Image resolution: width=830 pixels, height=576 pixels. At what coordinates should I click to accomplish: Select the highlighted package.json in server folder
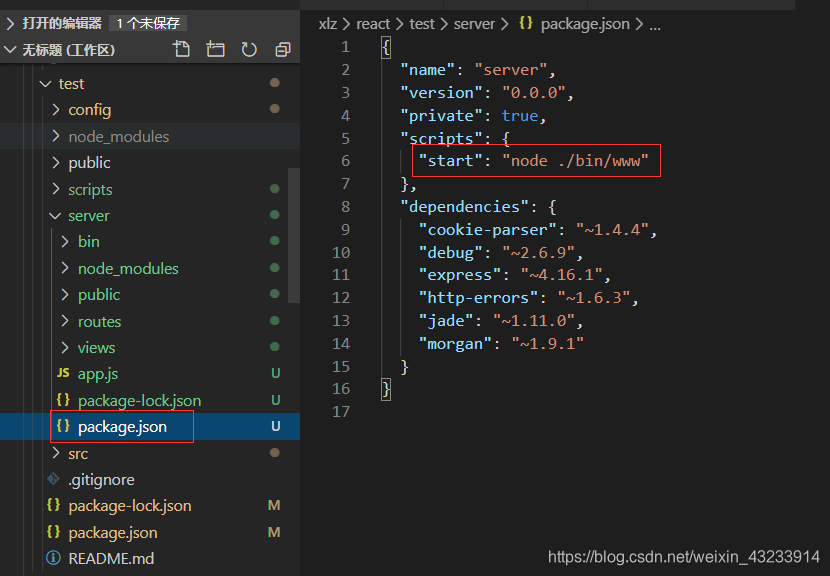(122, 427)
